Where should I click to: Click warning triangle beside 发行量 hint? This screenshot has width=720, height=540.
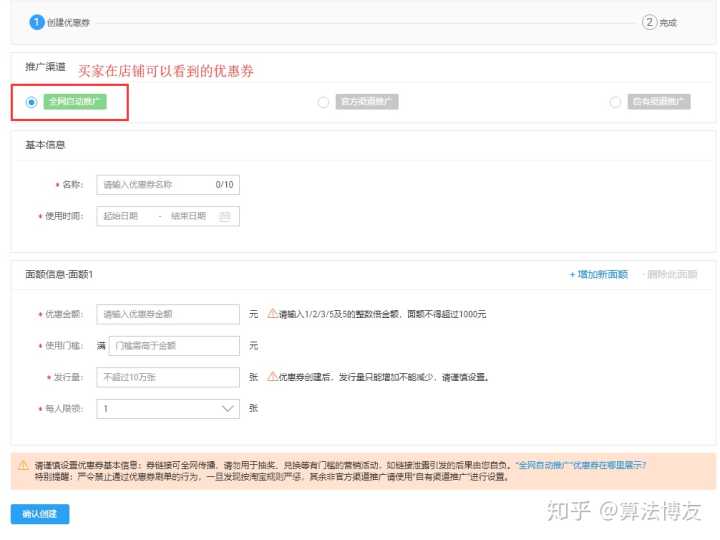[272, 377]
